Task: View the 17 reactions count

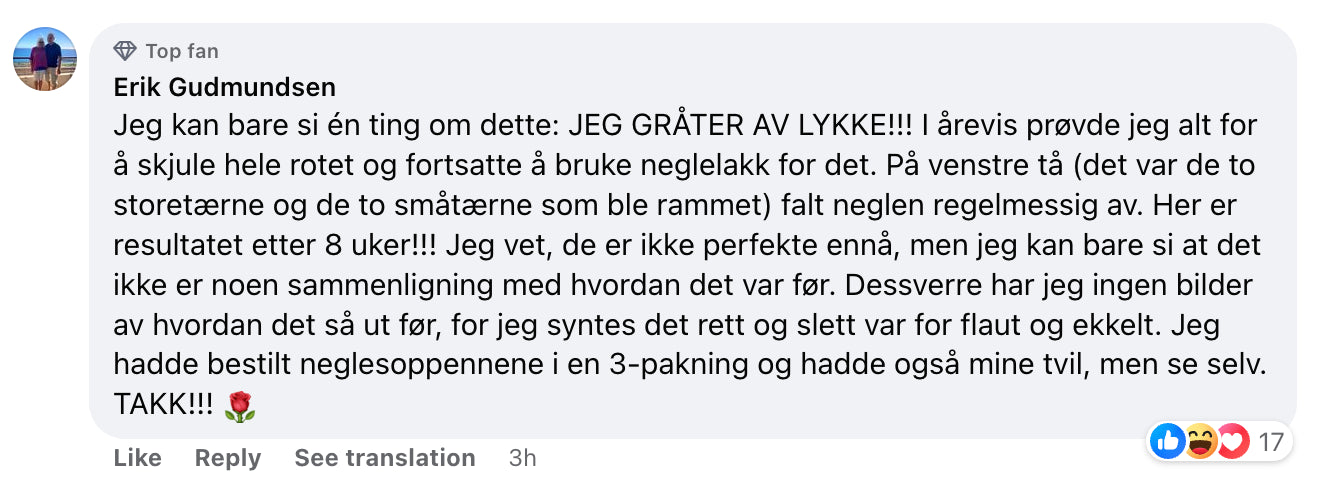Action: click(x=1270, y=441)
